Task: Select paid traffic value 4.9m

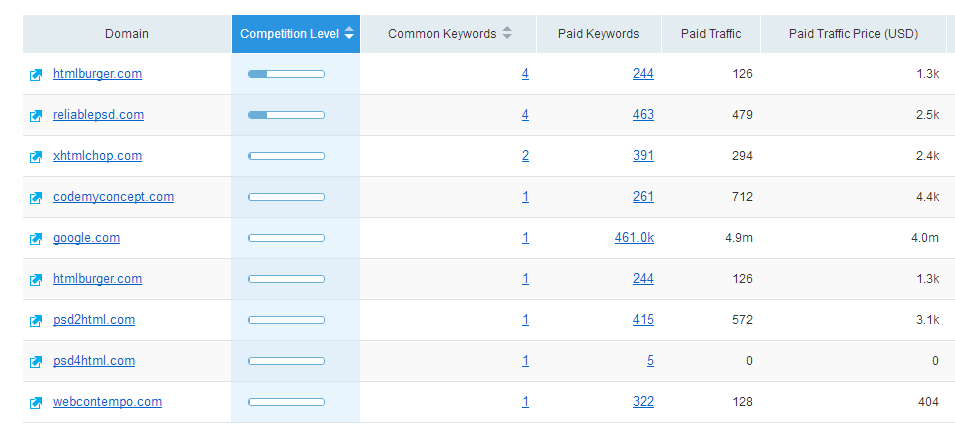Action: click(x=739, y=237)
